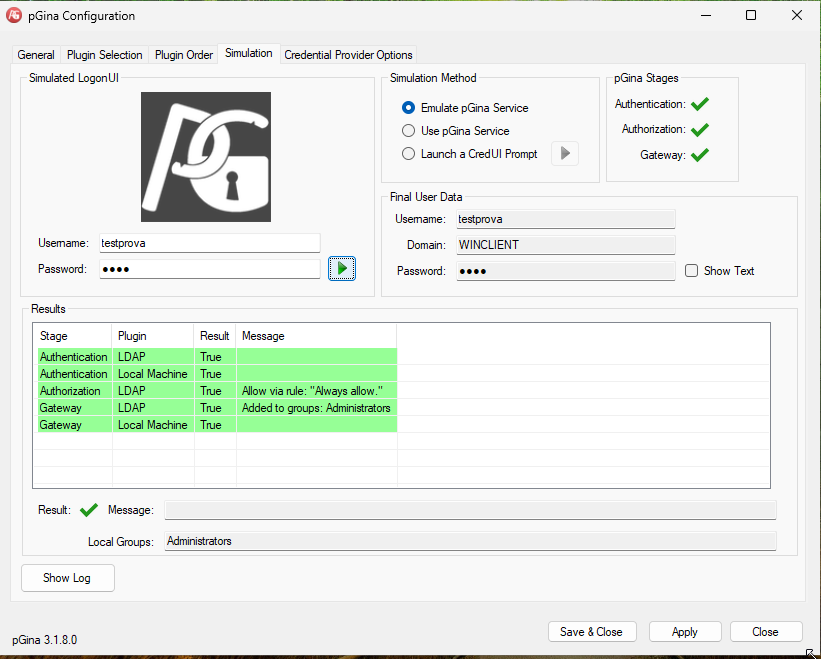This screenshot has width=821, height=659.
Task: Select the Authentication LDAP result row
Action: (217, 356)
